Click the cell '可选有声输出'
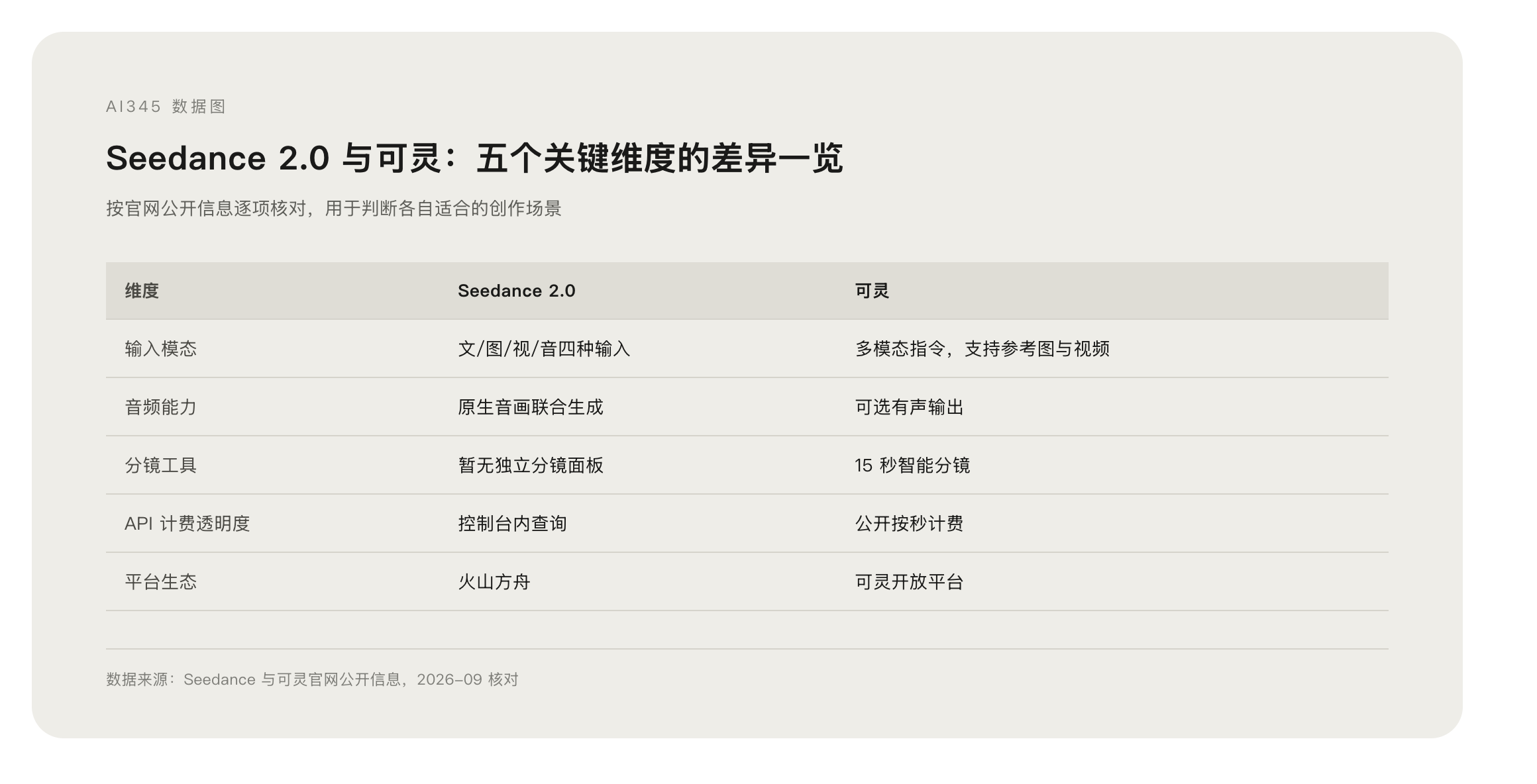The width and height of the screenshot is (1537, 784). tap(910, 407)
